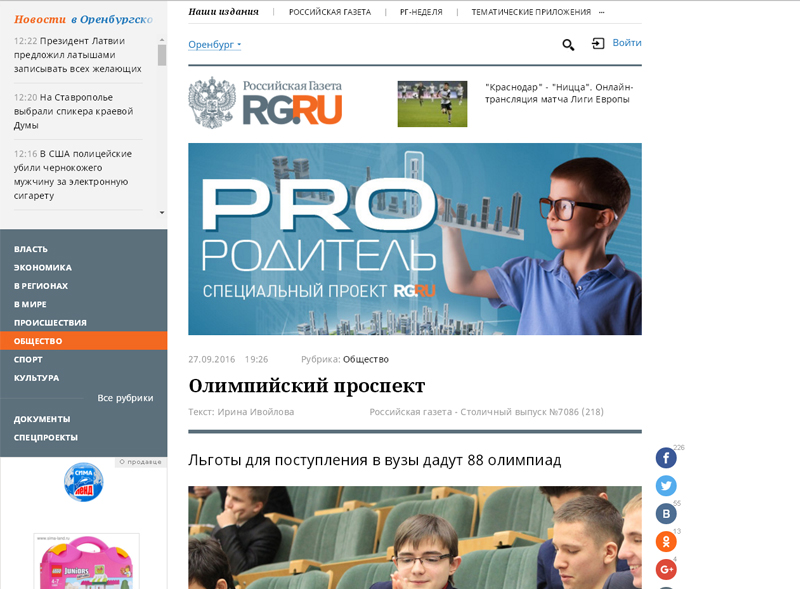
Task: Open the Сима-ленд advertiser logo
Action: coord(84,482)
